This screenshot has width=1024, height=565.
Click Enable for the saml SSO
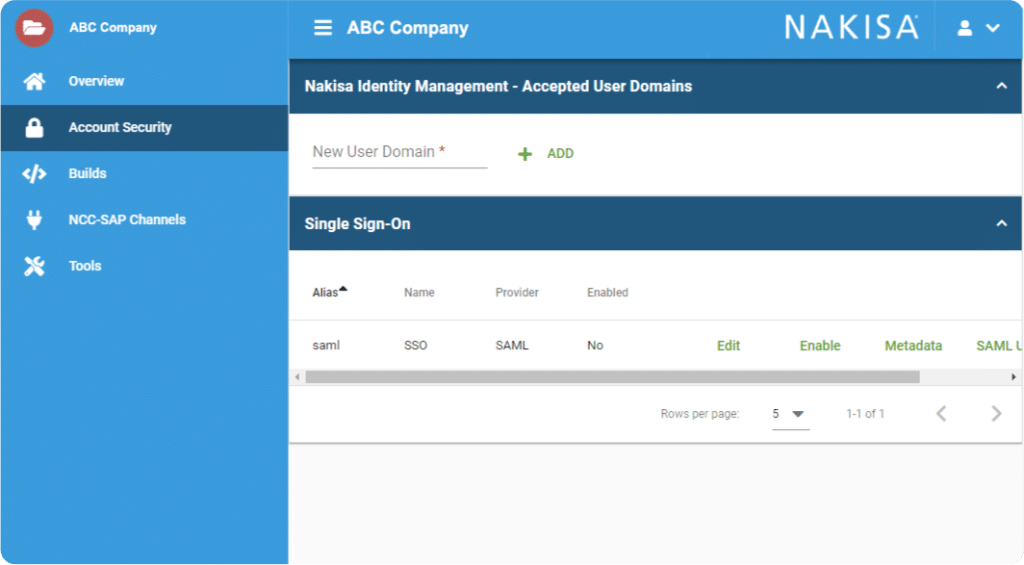point(820,346)
